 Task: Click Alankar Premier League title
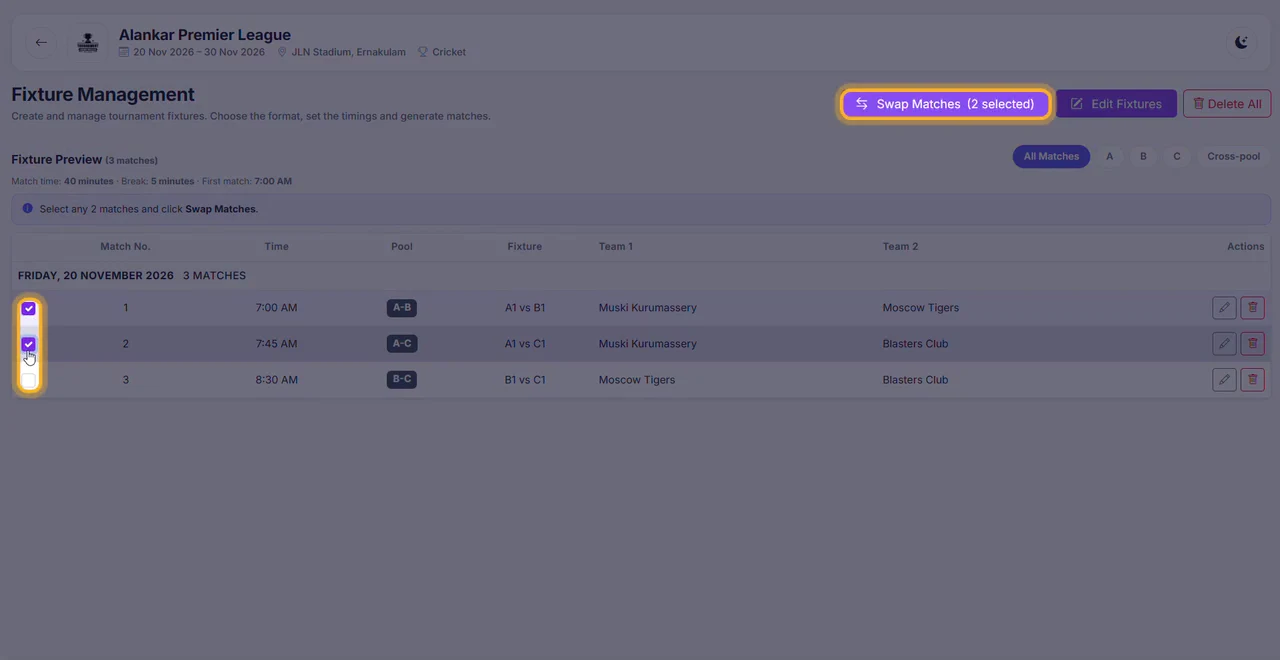pyautogui.click(x=205, y=35)
